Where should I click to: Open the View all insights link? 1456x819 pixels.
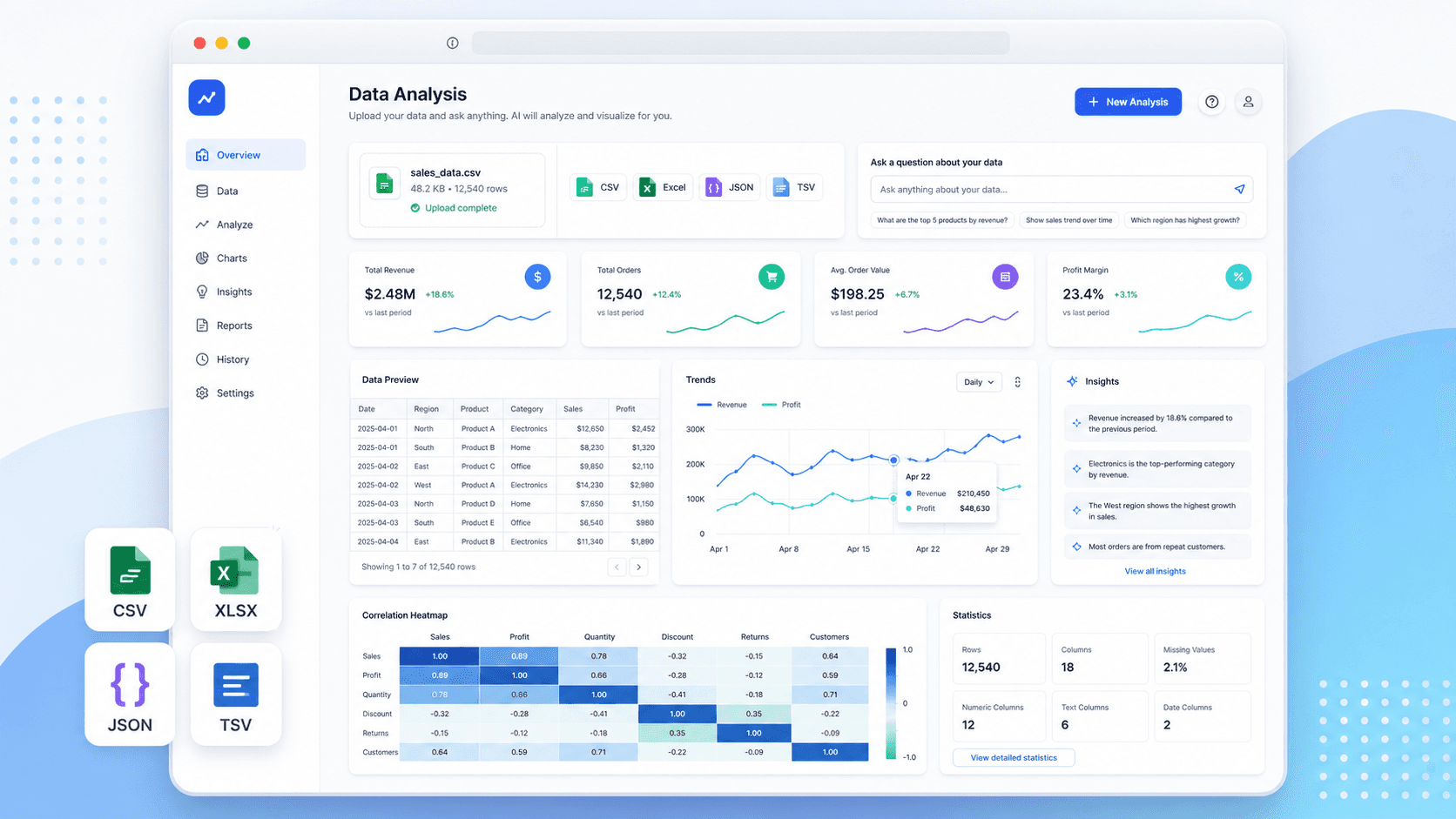coord(1155,571)
